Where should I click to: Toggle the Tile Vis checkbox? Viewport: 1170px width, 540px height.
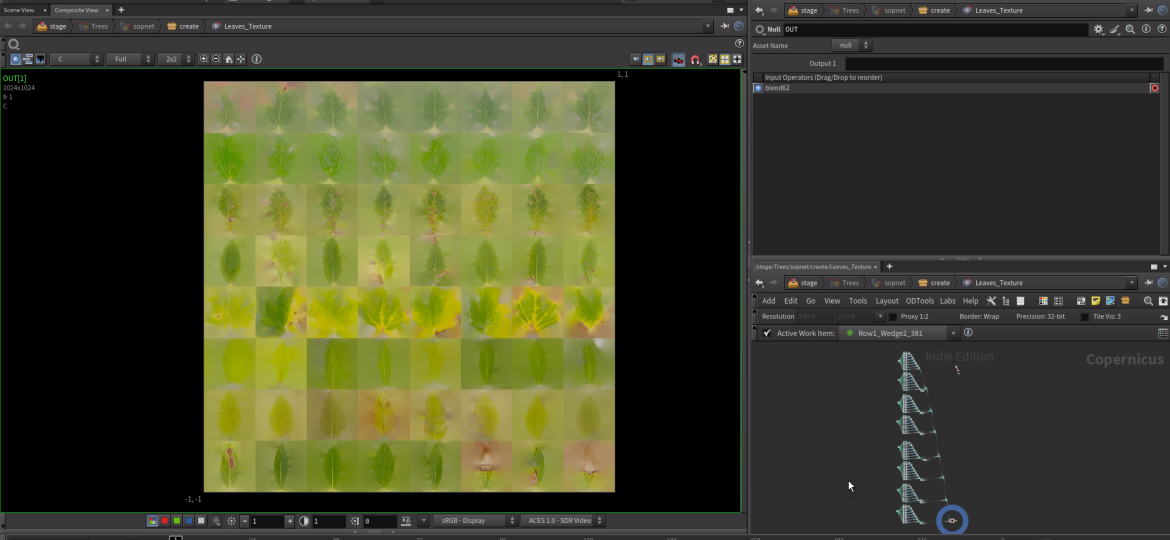tap(1085, 317)
